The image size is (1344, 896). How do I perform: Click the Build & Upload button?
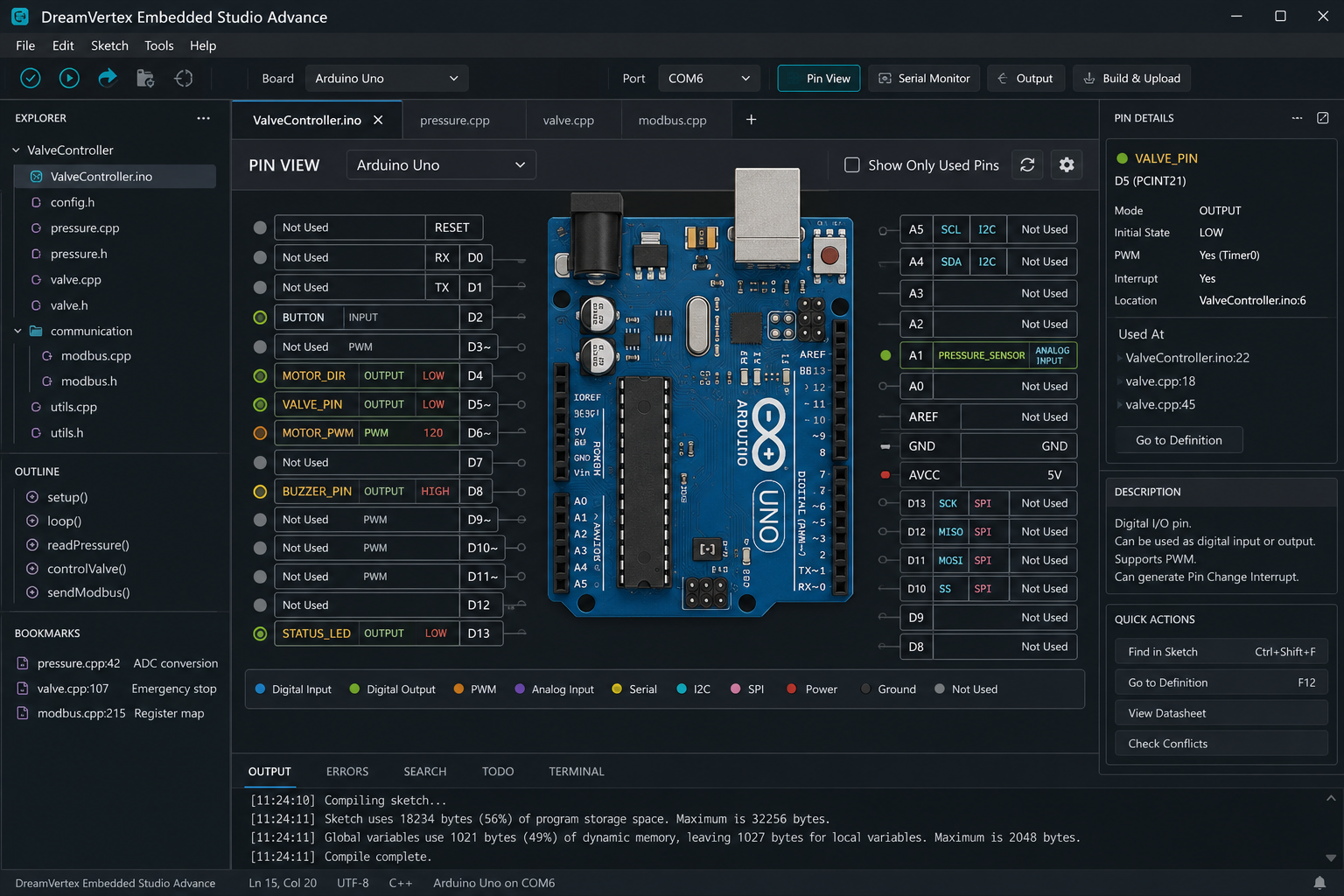(1131, 78)
